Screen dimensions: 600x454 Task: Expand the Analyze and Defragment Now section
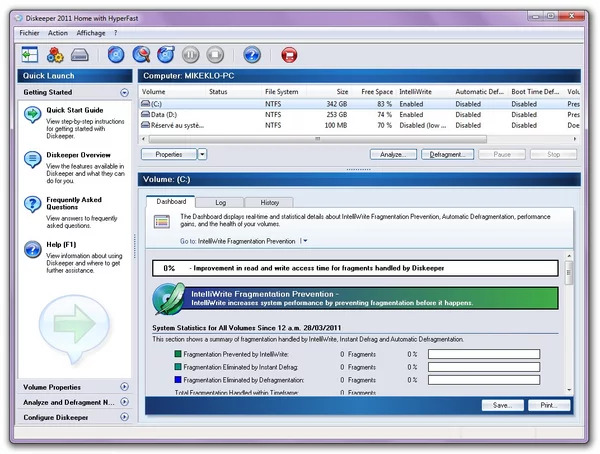click(124, 402)
